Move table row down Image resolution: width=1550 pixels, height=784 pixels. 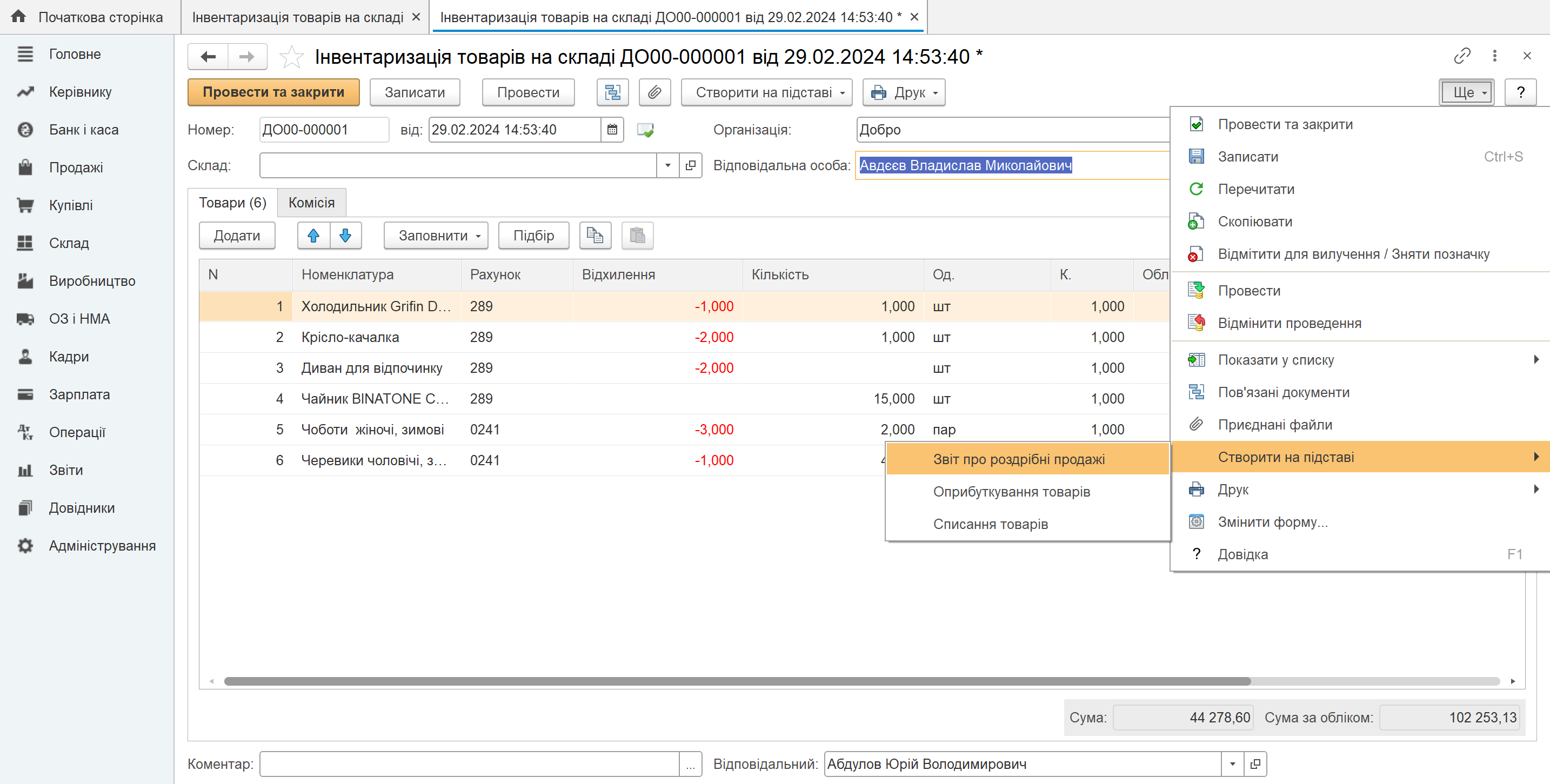click(x=345, y=236)
